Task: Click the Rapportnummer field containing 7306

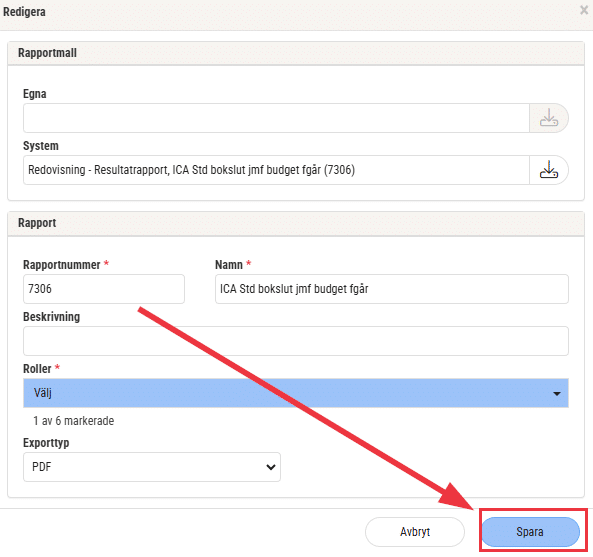Action: click(104, 289)
